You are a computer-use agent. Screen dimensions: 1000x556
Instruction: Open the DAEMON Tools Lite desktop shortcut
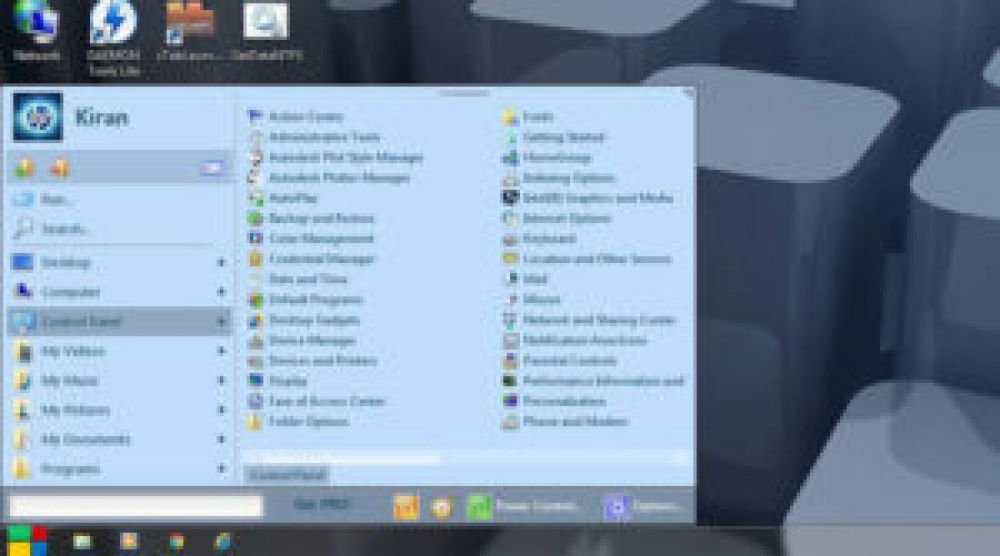coord(114,40)
